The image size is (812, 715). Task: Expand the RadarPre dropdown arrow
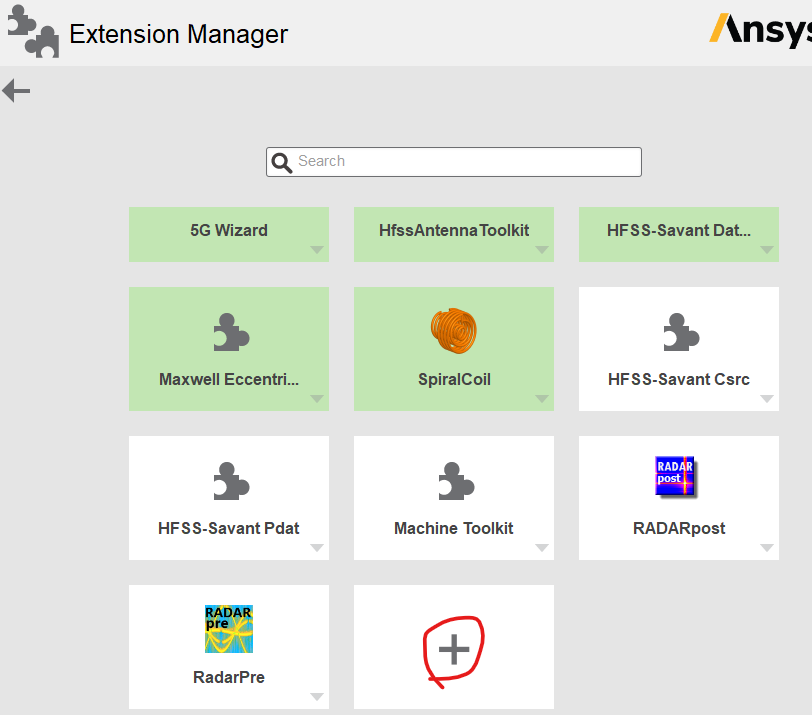point(317,697)
